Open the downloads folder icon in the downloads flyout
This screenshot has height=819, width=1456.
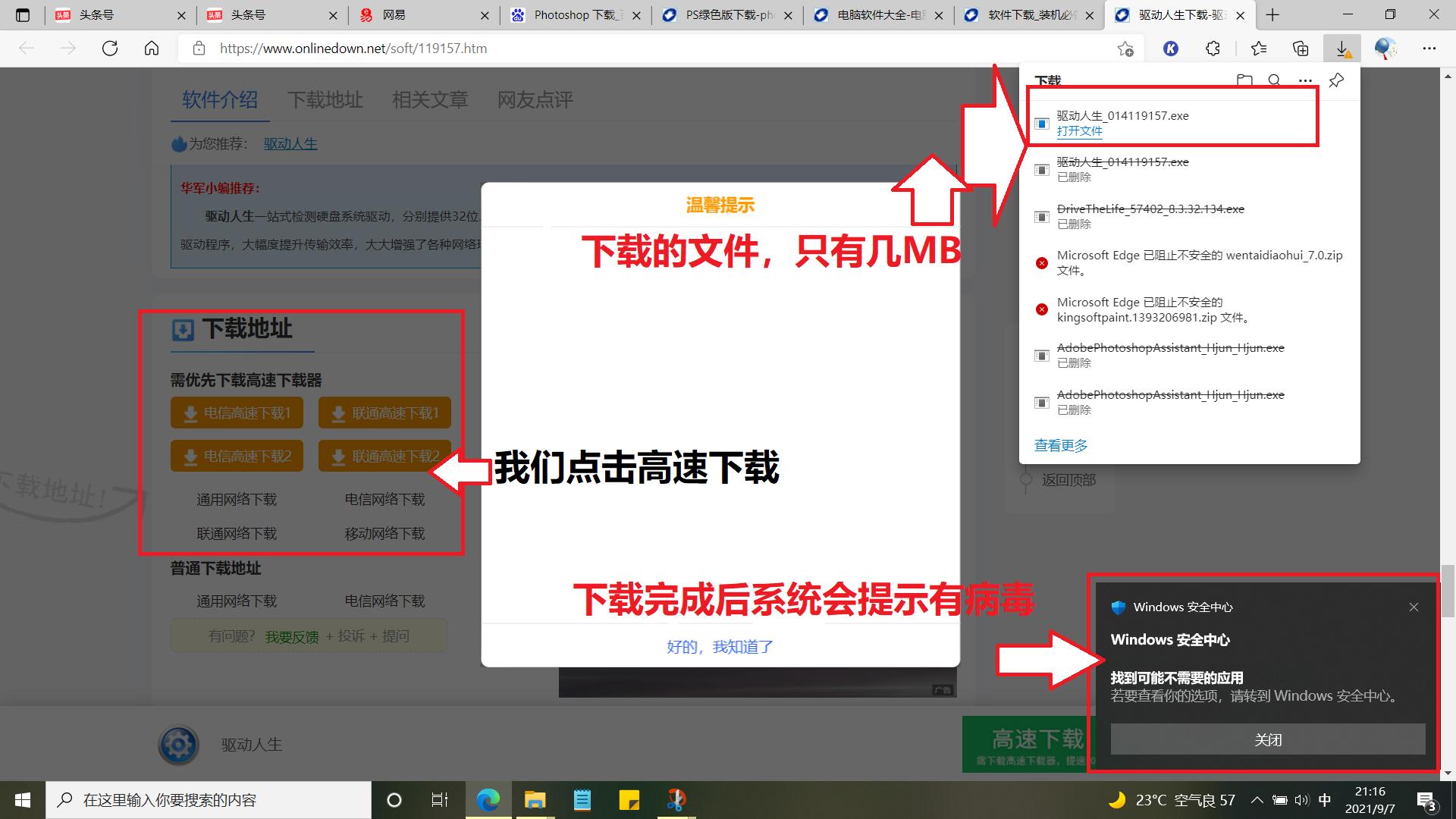[1244, 80]
